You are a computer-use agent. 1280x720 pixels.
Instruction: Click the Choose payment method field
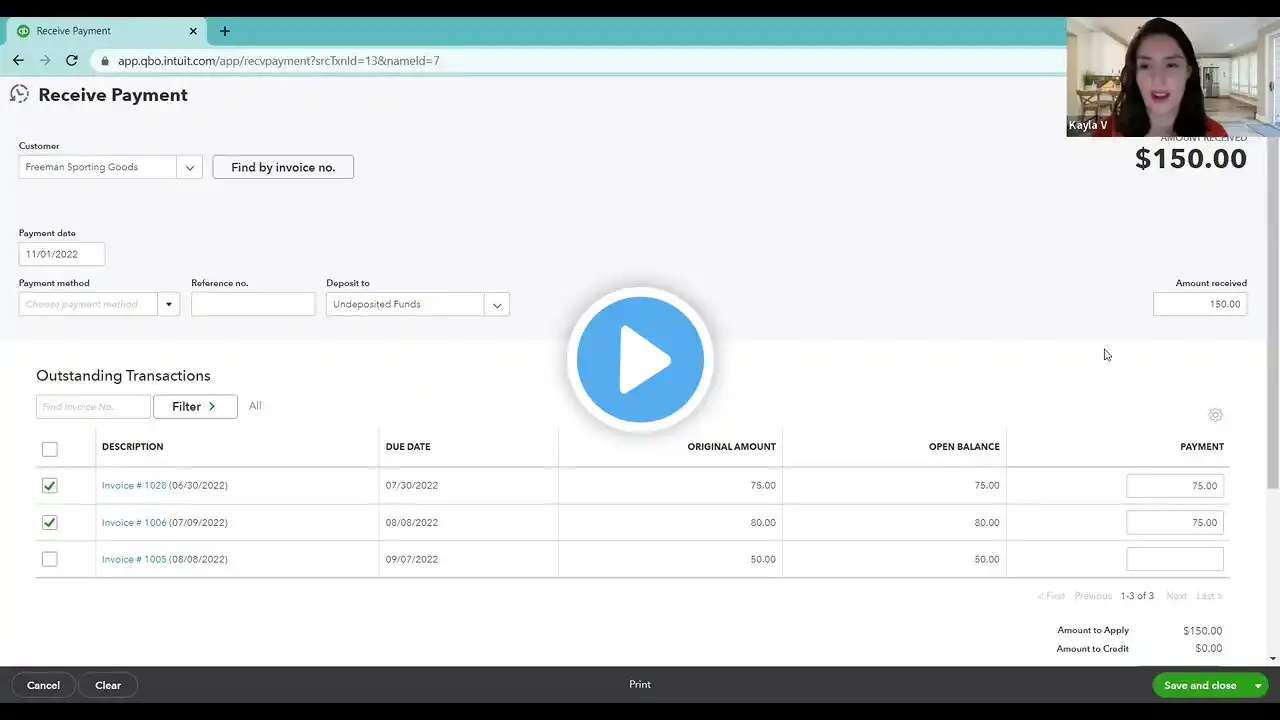(x=88, y=304)
